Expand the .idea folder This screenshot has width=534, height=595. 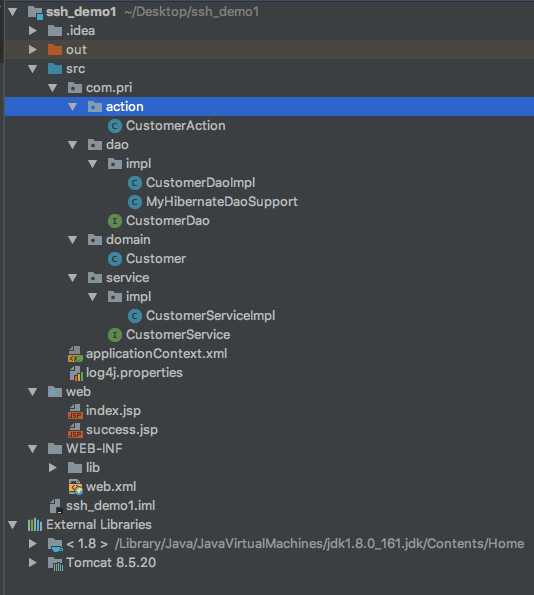pos(33,30)
